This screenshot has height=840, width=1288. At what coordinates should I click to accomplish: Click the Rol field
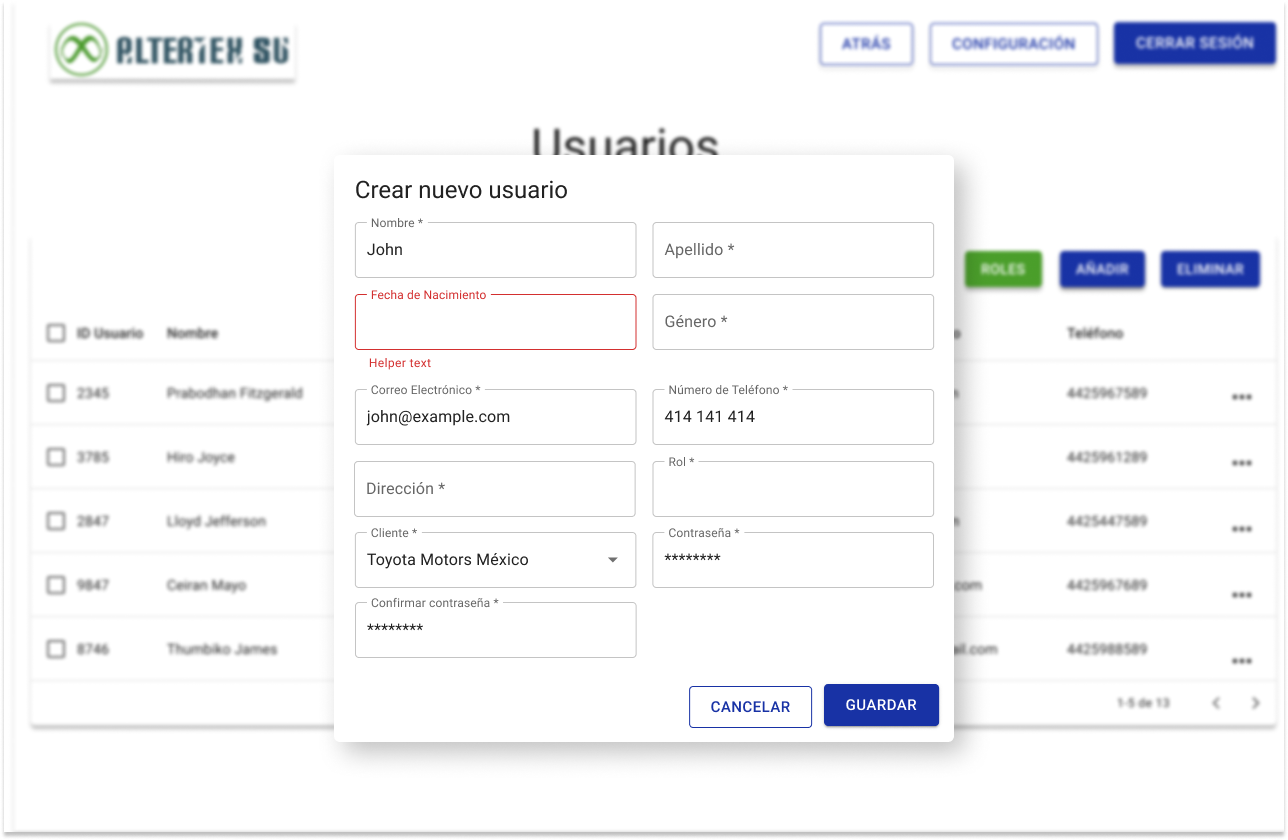(793, 489)
